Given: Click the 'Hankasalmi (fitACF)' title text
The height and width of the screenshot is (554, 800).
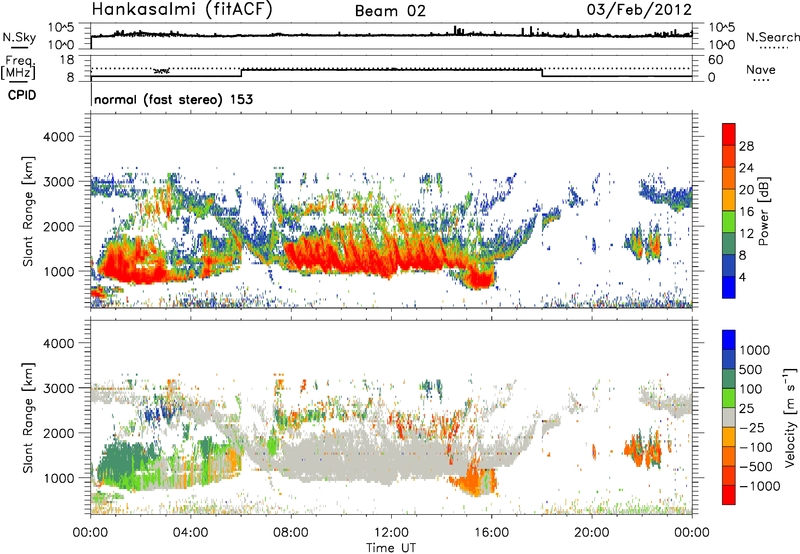Looking at the screenshot, I should (182, 10).
